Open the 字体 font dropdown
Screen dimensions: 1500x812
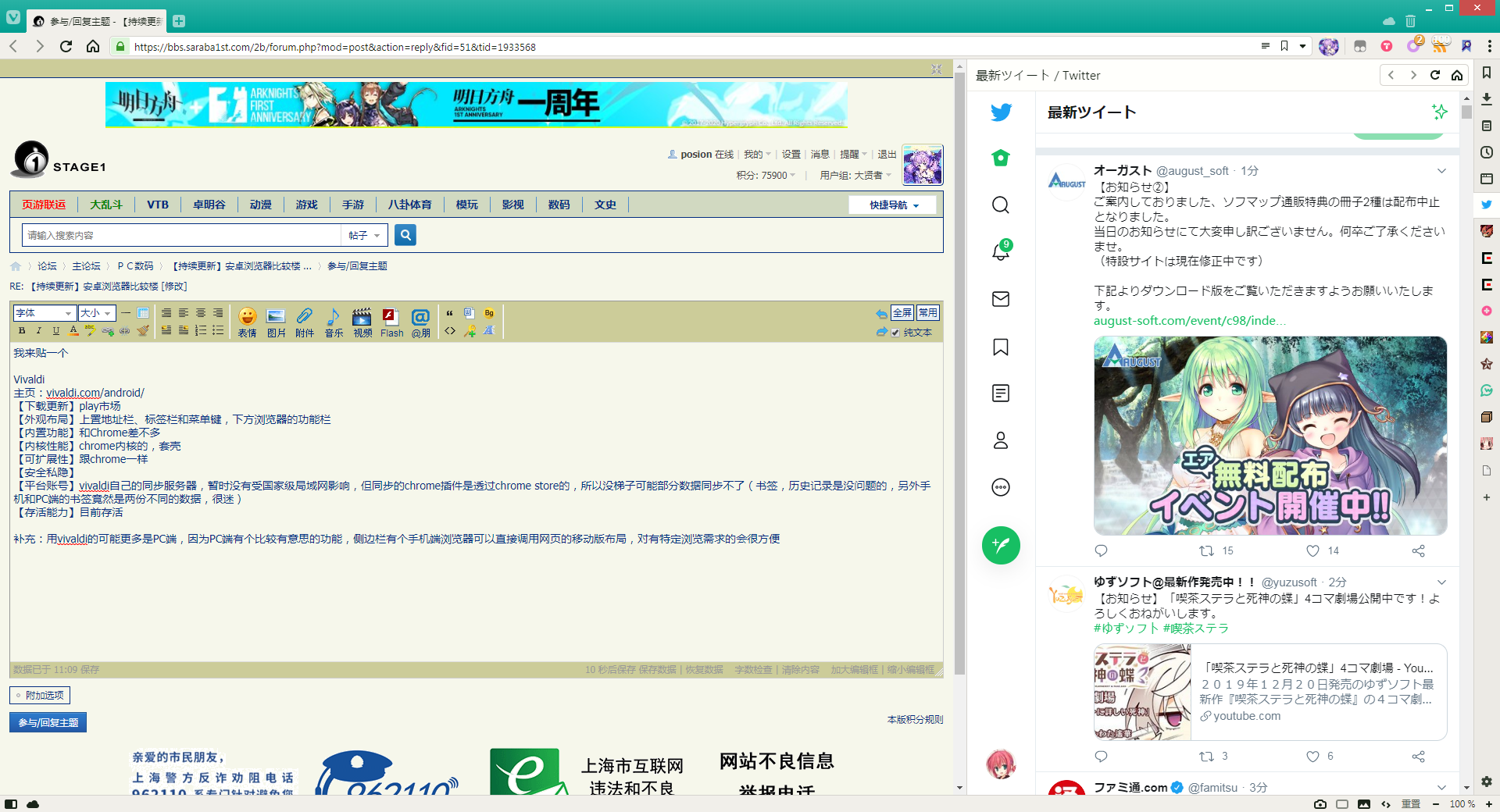coord(45,313)
